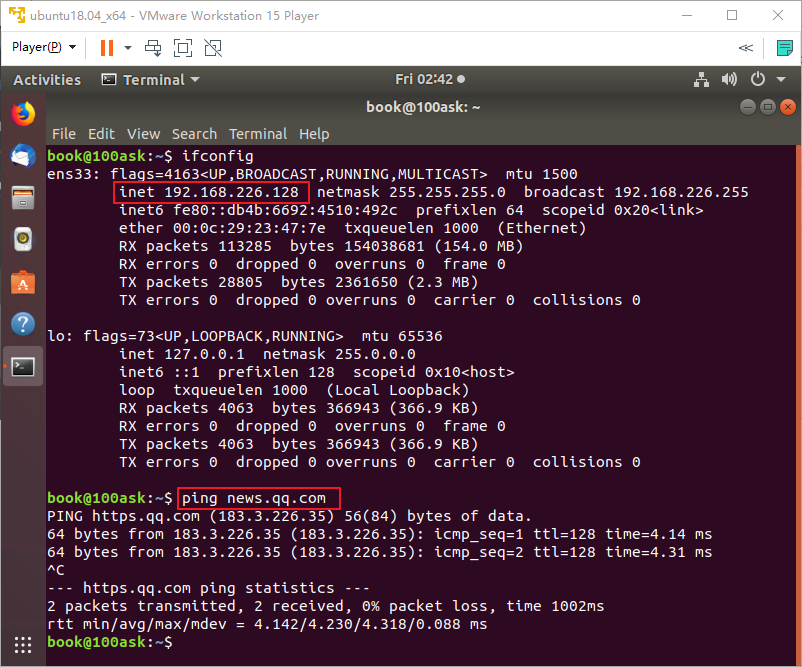The width and height of the screenshot is (802, 667).
Task: Open the Help menu in Terminal
Action: tap(314, 134)
